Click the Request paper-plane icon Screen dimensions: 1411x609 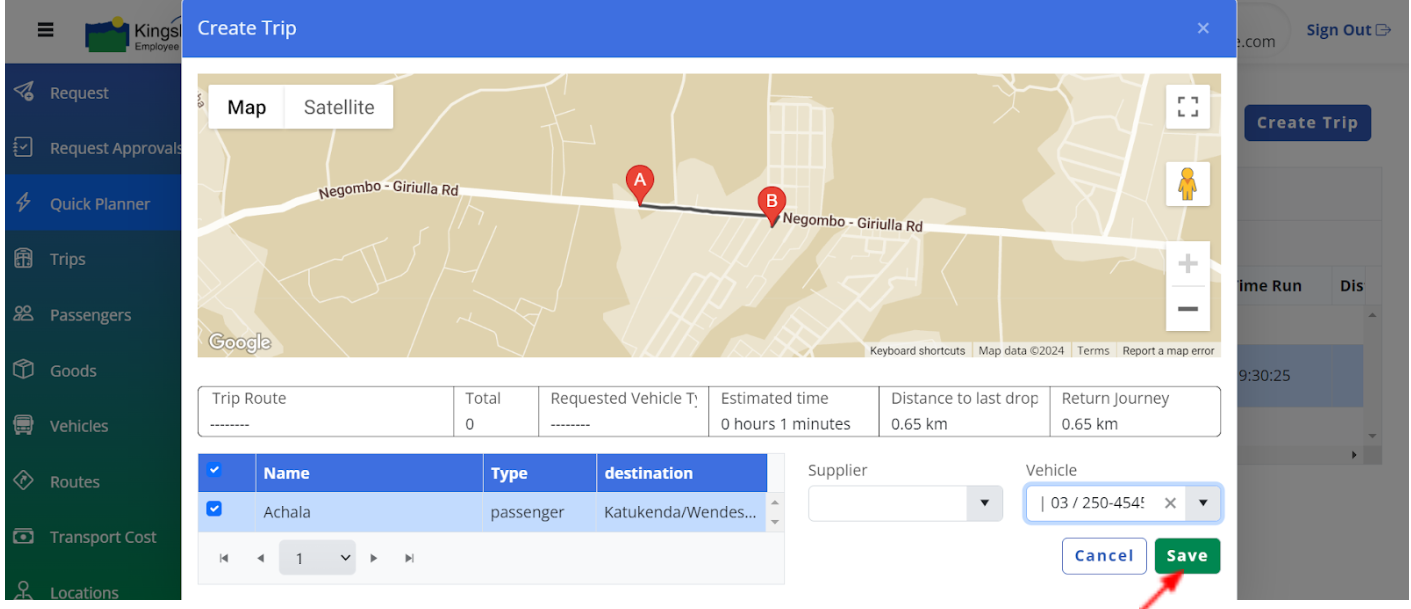click(24, 92)
